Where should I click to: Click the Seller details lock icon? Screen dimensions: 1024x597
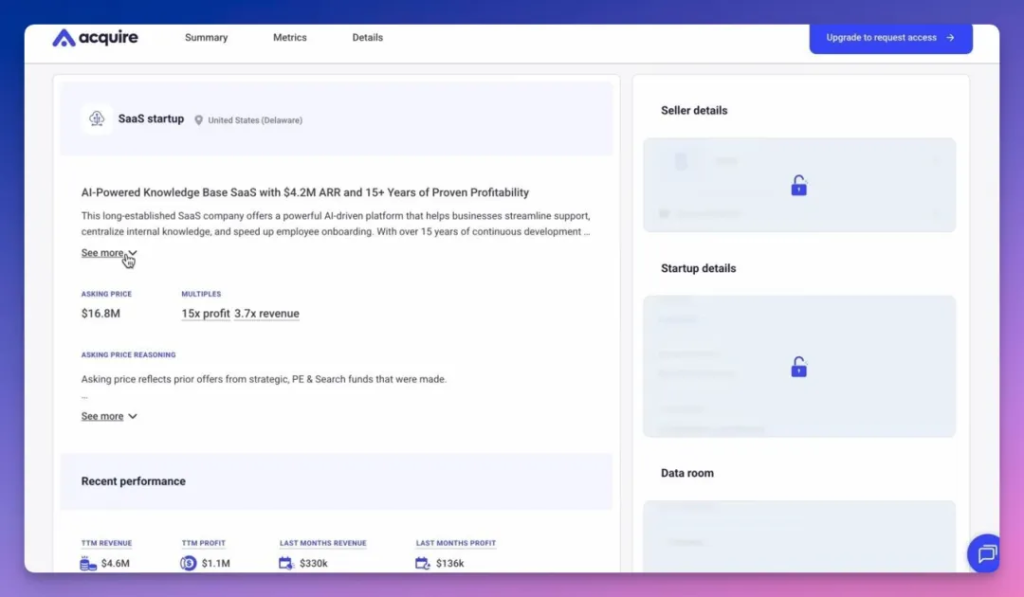799,186
